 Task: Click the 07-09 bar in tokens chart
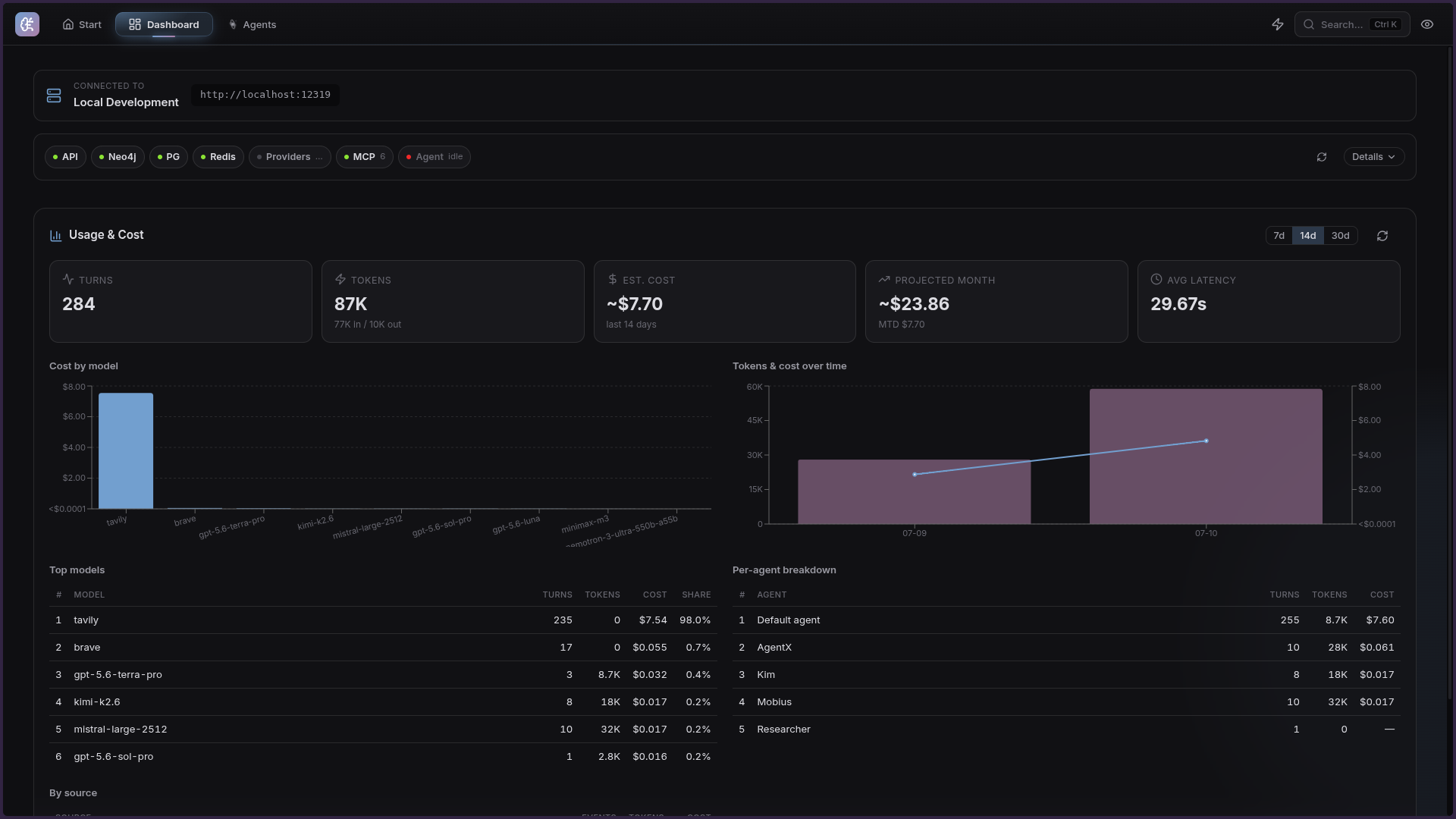point(914,491)
